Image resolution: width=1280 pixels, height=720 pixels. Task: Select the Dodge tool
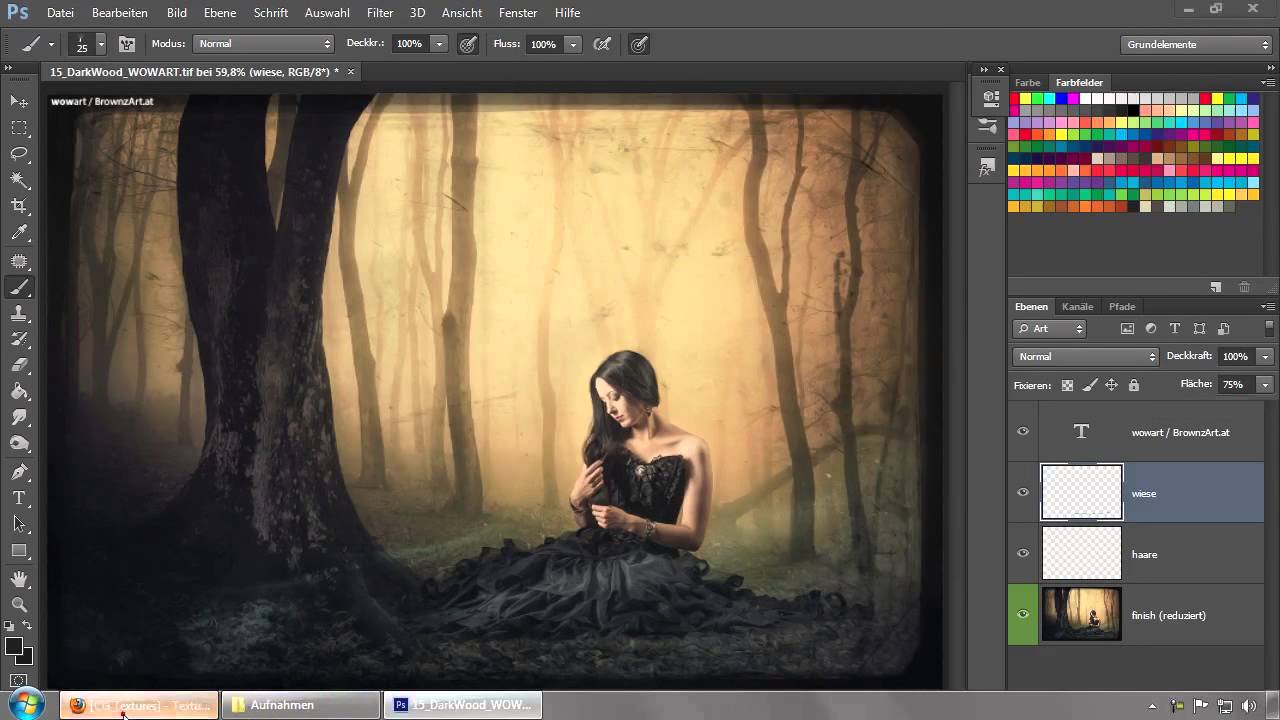click(x=19, y=444)
